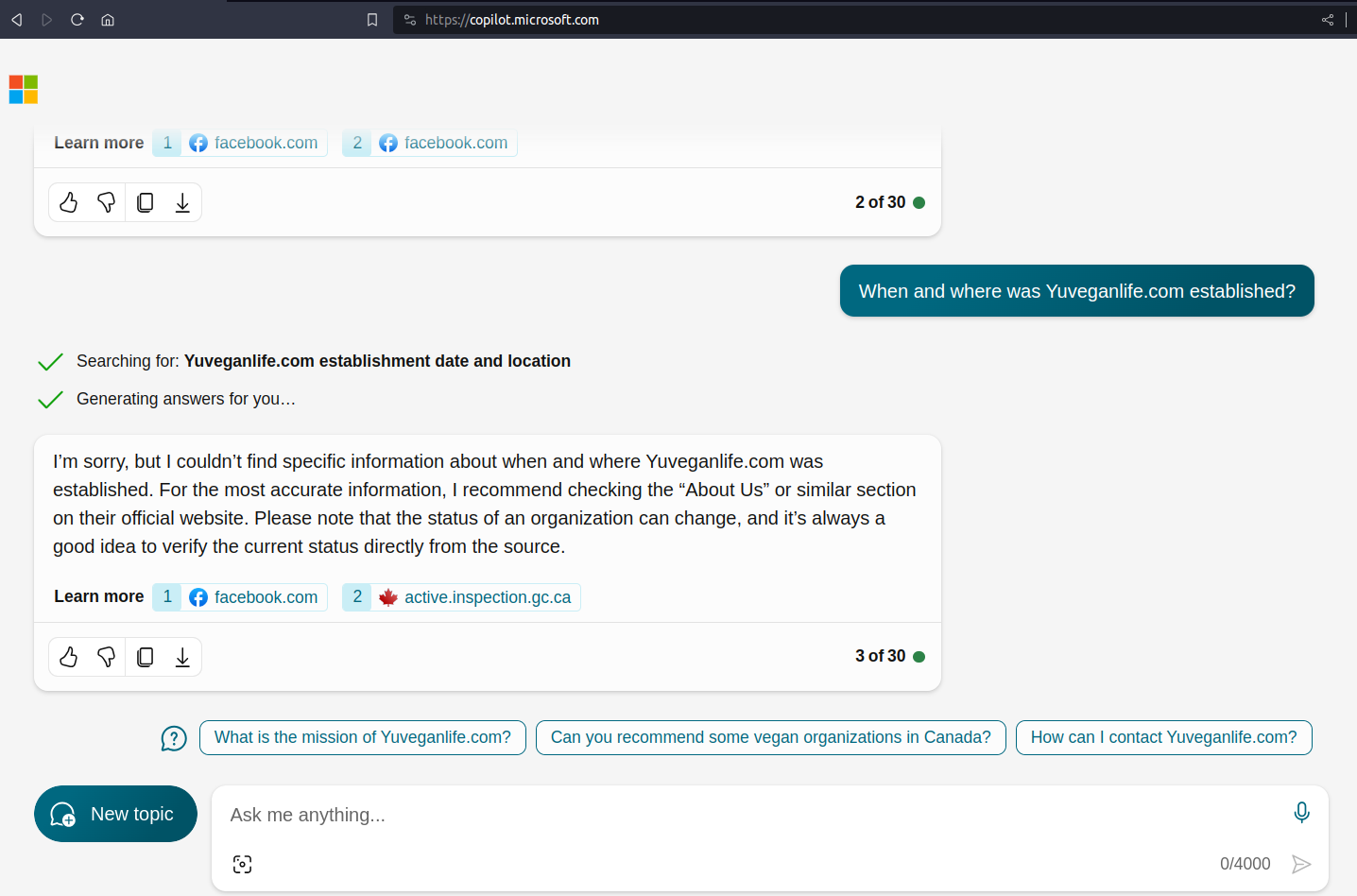The height and width of the screenshot is (896, 1357).
Task: Bookmark this page with the bookmark icon
Action: (372, 20)
